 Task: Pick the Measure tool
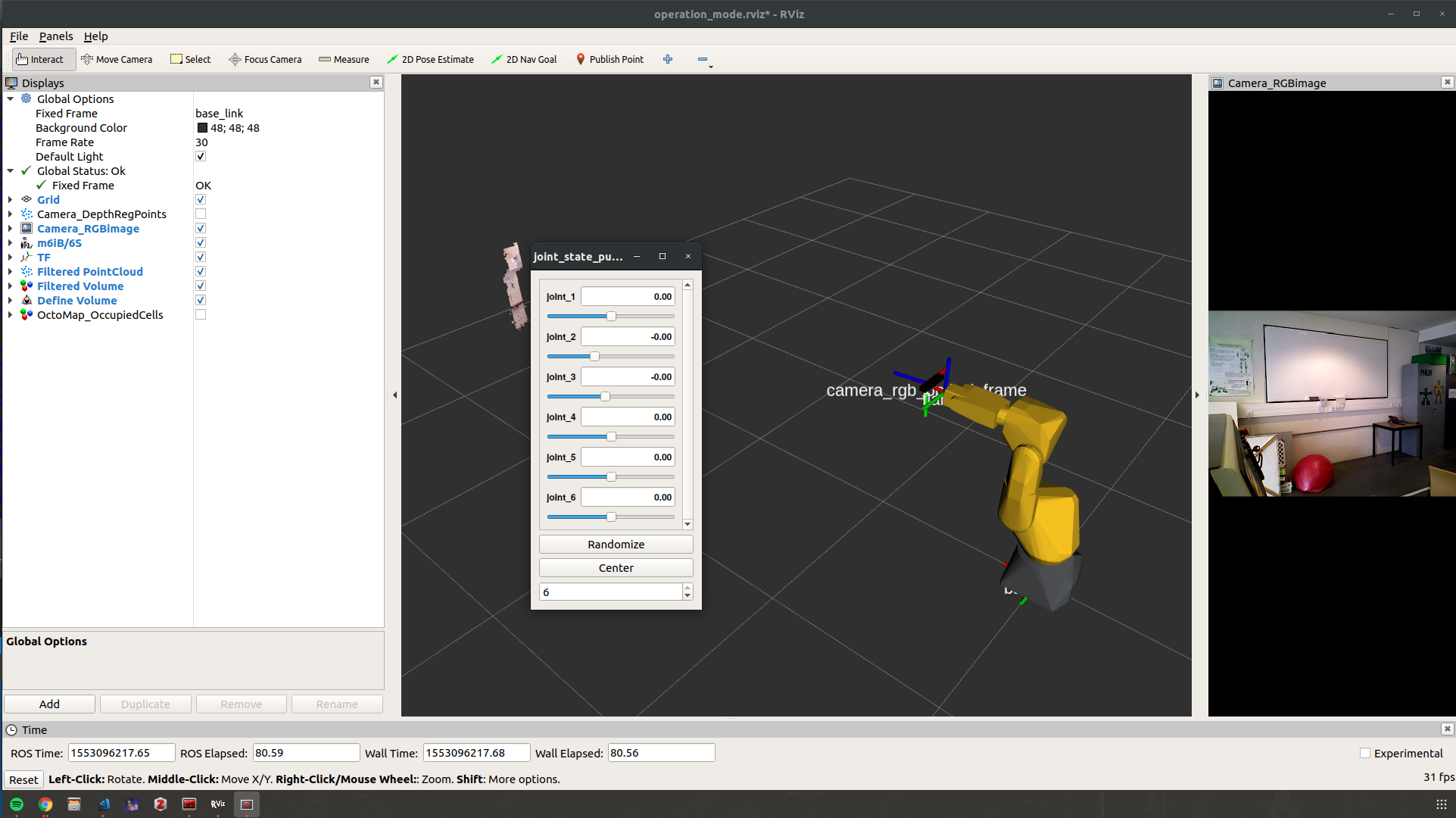pos(344,59)
